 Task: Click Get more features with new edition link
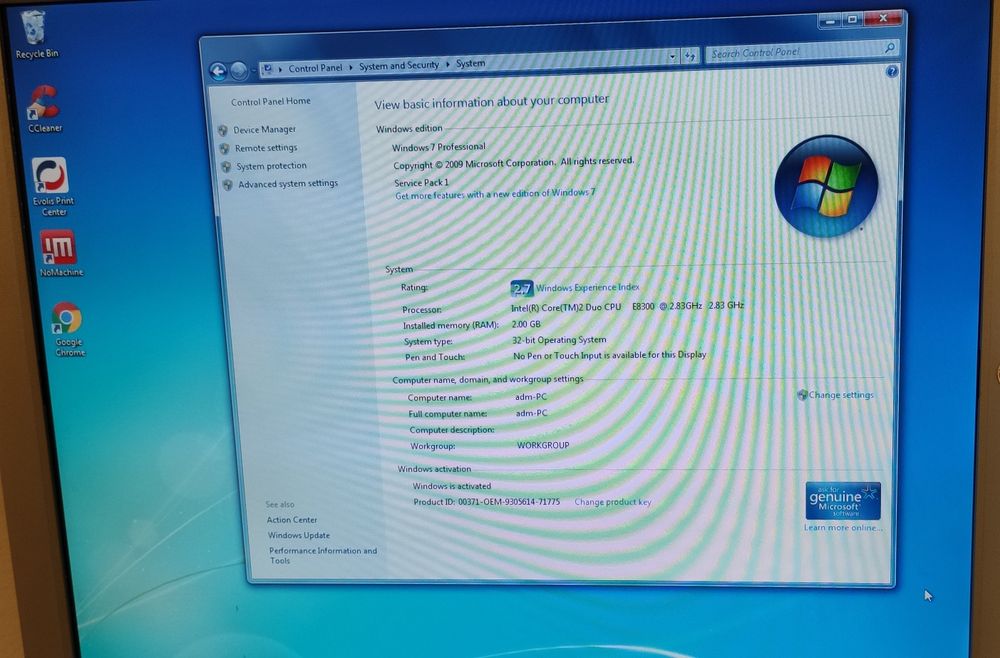(x=495, y=194)
